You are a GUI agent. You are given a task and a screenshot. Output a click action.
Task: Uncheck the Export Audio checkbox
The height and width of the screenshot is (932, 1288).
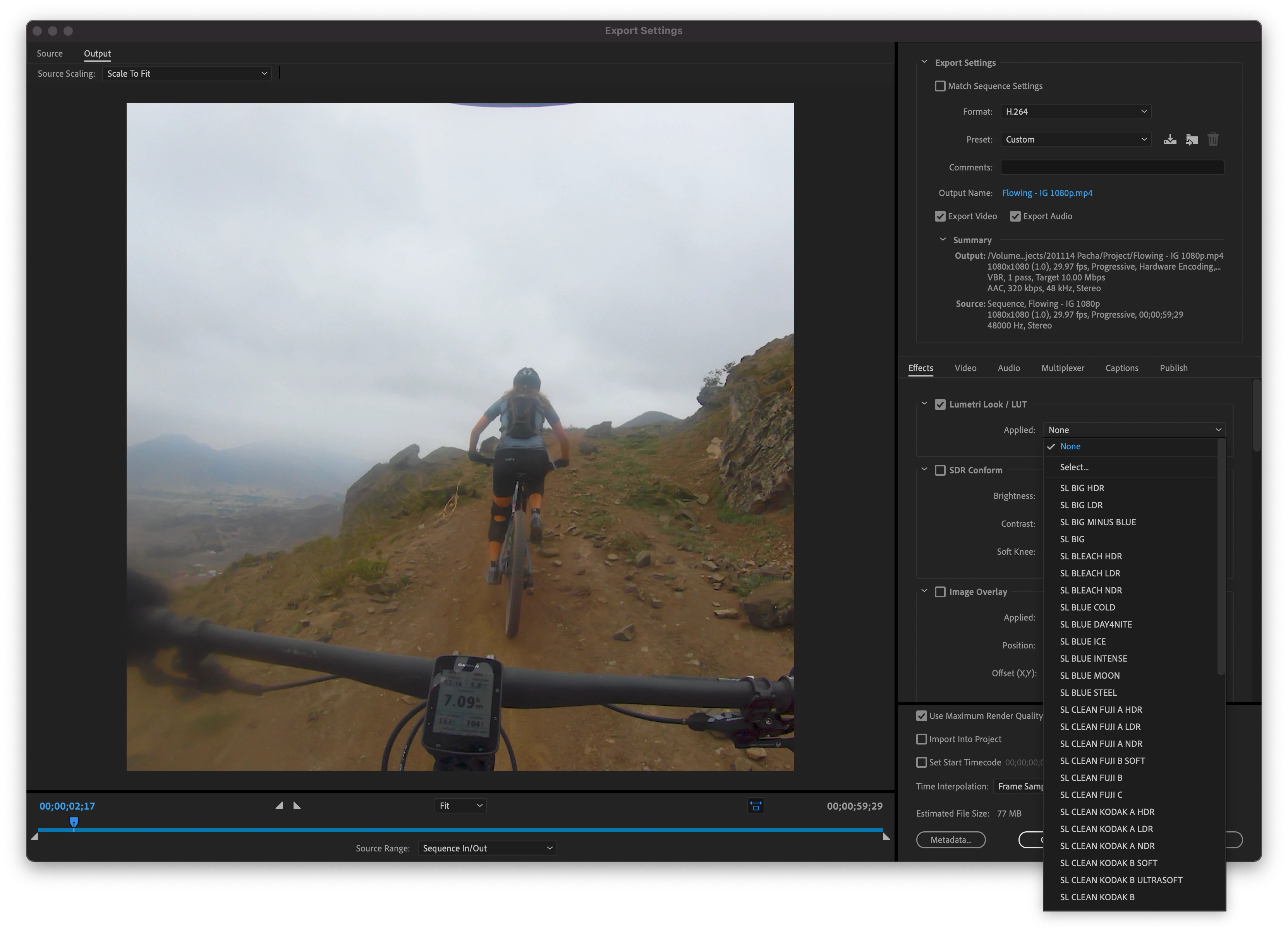[x=1015, y=217]
